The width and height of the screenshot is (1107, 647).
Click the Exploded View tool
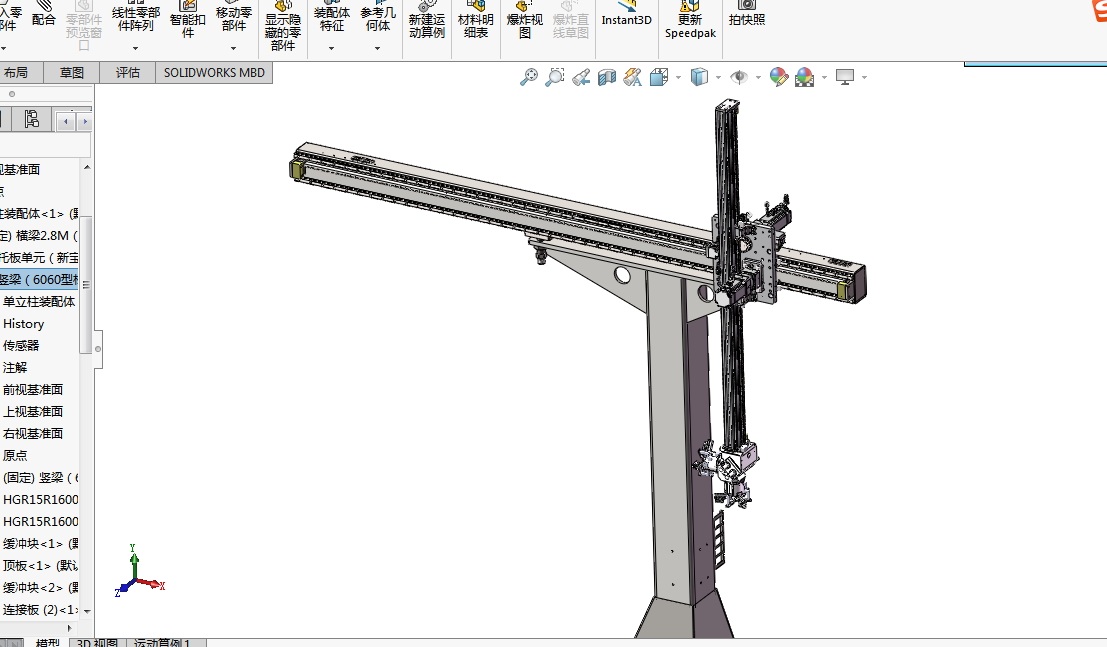[525, 20]
